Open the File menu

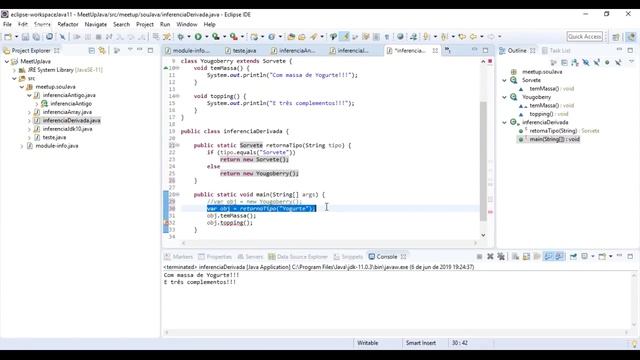point(7,24)
